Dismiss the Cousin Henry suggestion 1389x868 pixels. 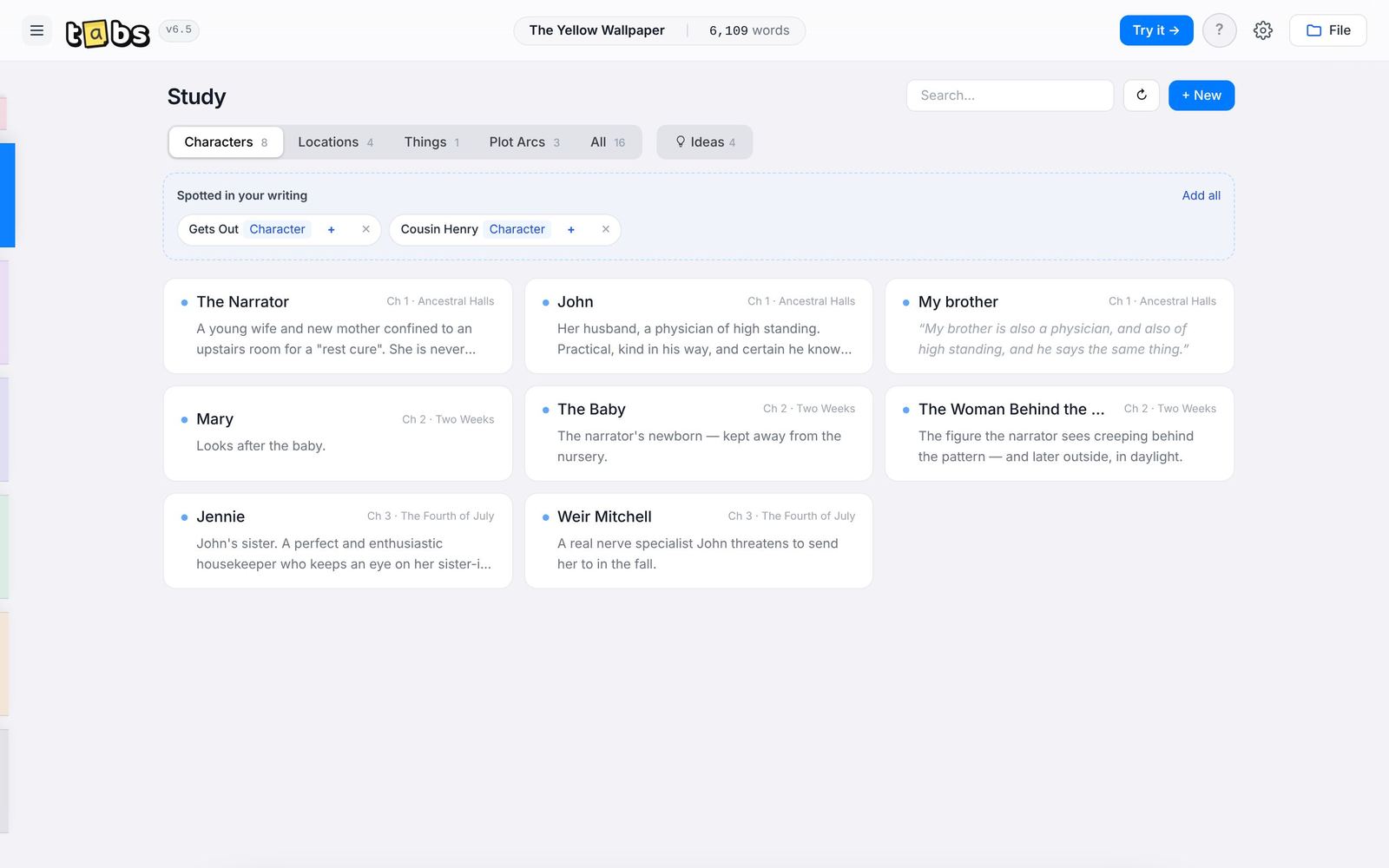point(606,229)
